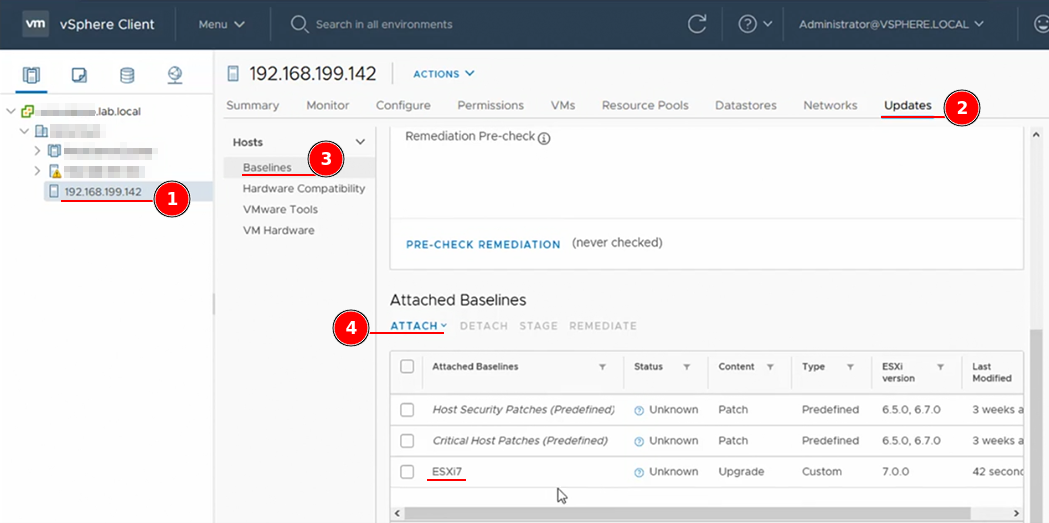The height and width of the screenshot is (523, 1049).
Task: Collapse the lab.local vCenter tree node
Action: (x=10, y=111)
